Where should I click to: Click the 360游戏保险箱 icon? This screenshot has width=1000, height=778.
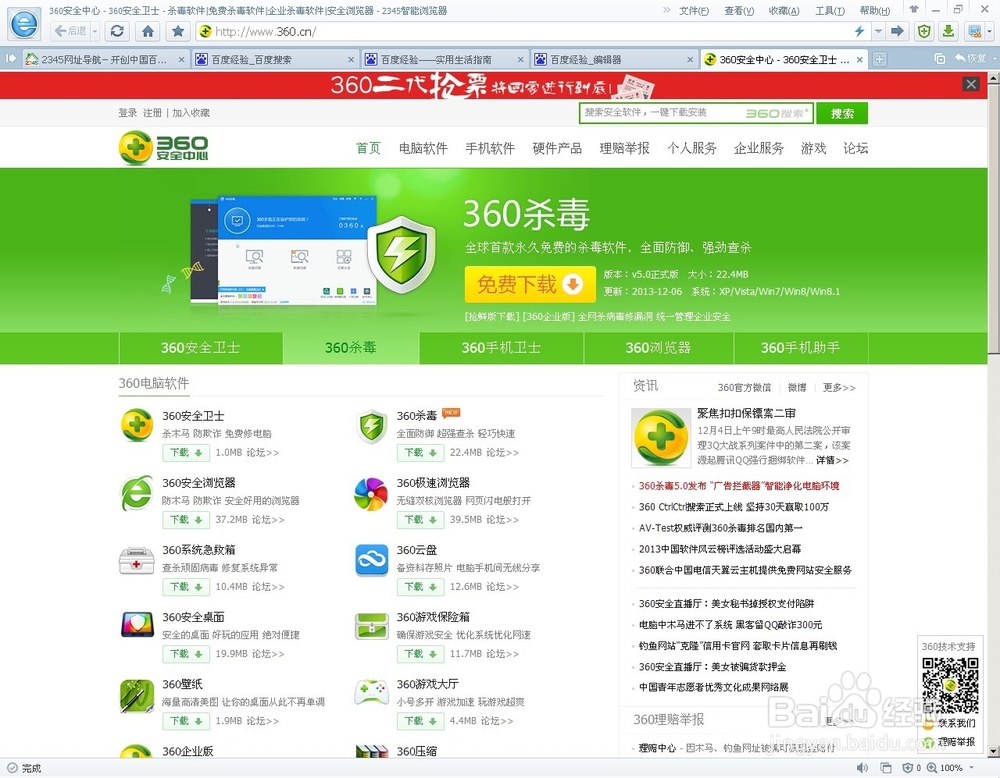pos(372,626)
